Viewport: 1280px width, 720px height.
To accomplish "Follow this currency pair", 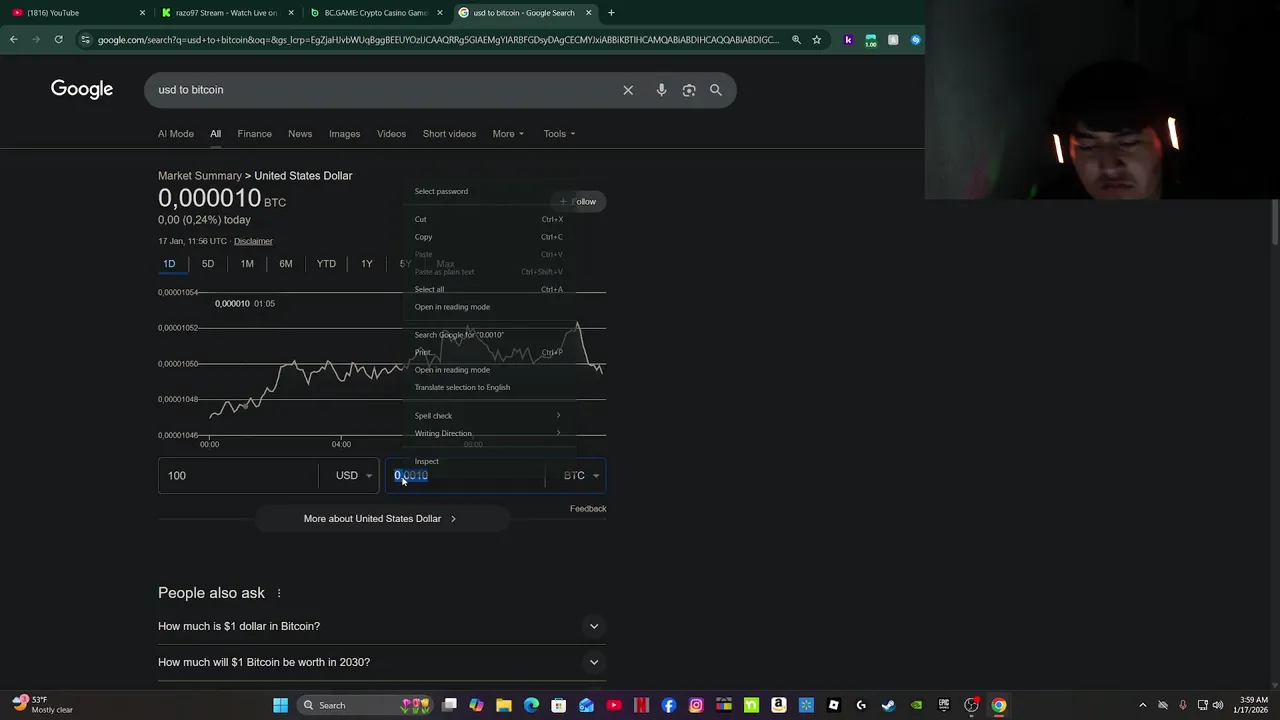I will coord(579,202).
